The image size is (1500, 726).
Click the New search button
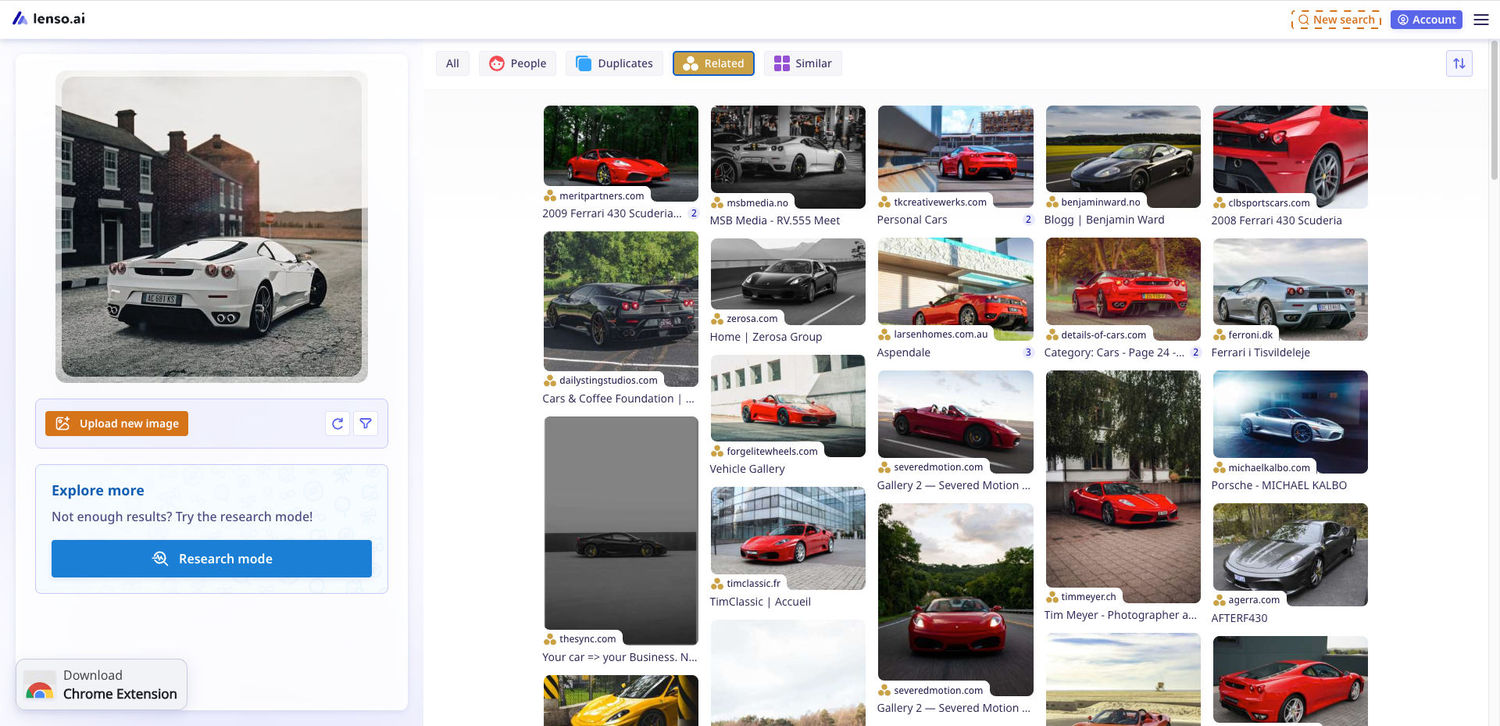1336,19
